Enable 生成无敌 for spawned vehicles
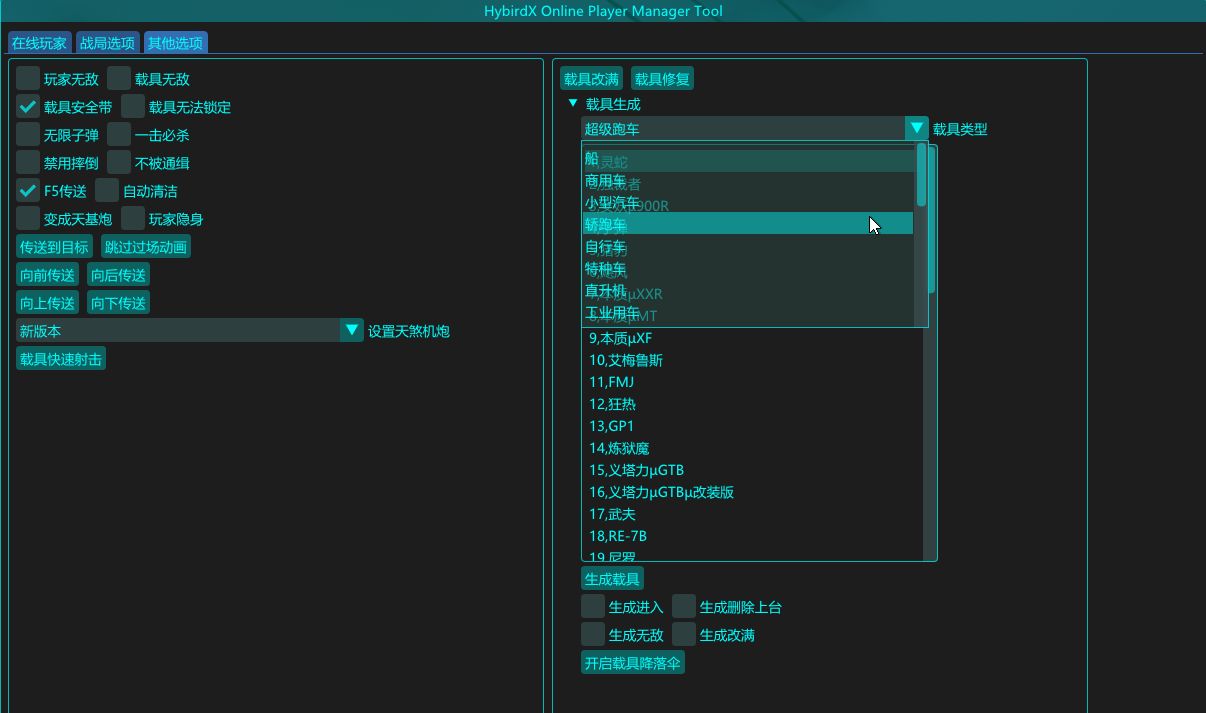1206x713 pixels. point(593,635)
